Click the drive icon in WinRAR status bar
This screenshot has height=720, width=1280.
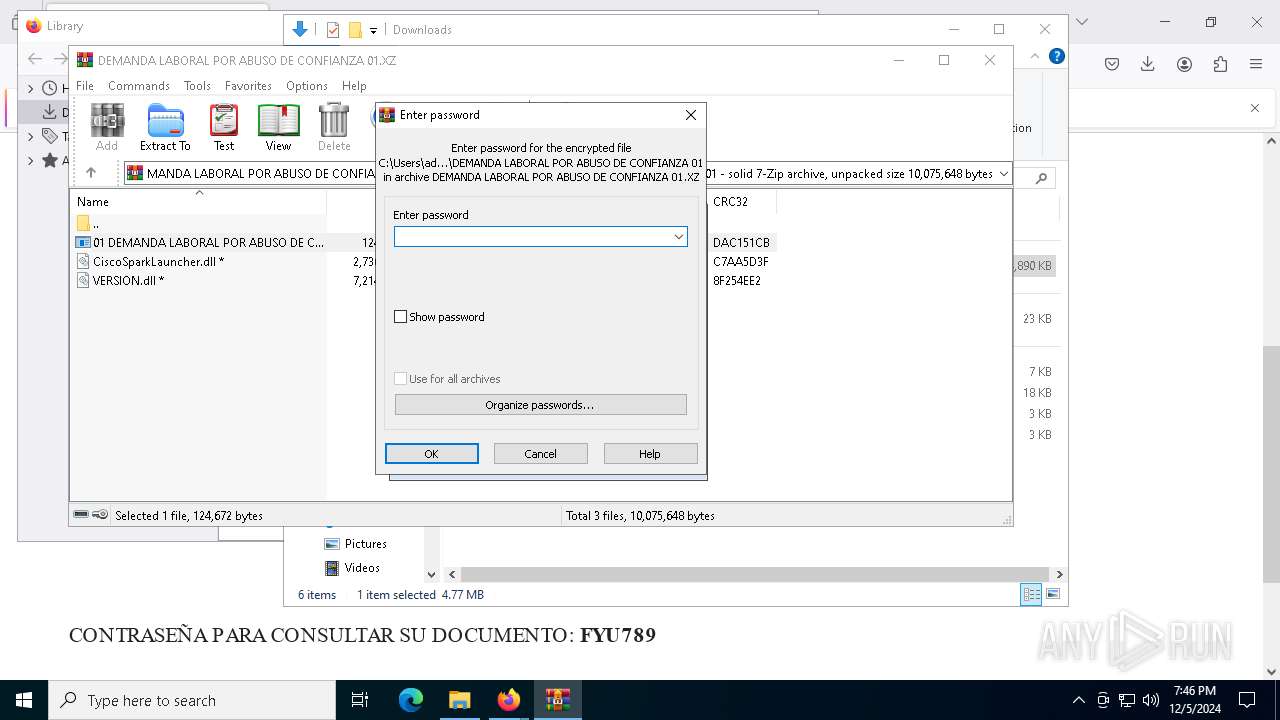coord(81,515)
